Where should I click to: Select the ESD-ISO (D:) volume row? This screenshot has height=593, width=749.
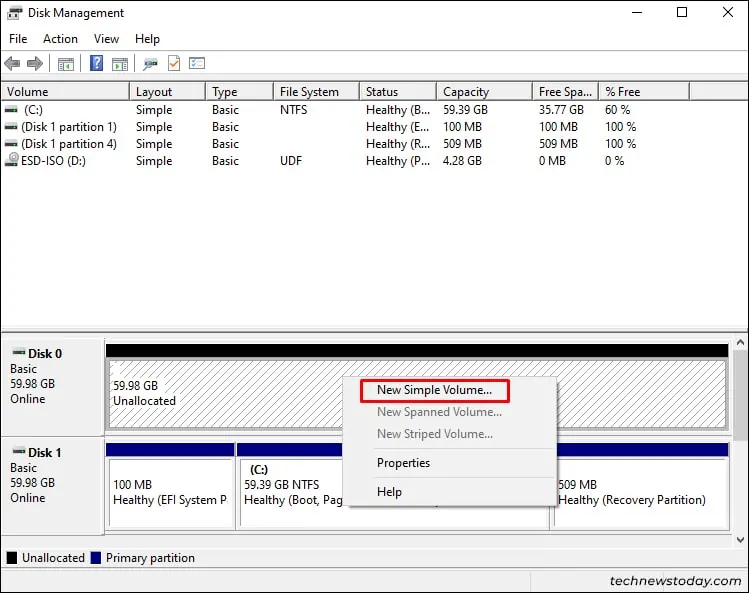click(x=344, y=161)
